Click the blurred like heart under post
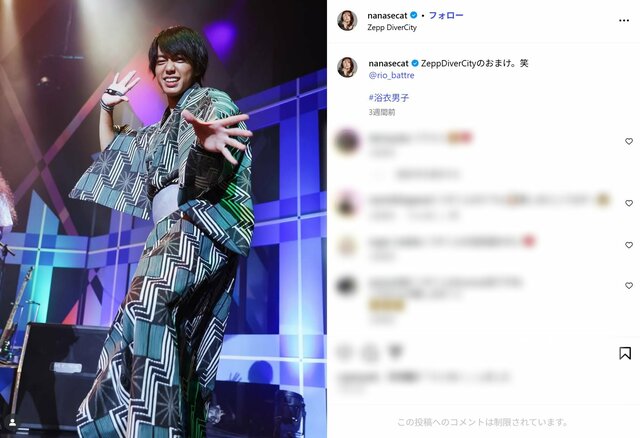Viewport: 640px width, 438px height. pos(345,352)
